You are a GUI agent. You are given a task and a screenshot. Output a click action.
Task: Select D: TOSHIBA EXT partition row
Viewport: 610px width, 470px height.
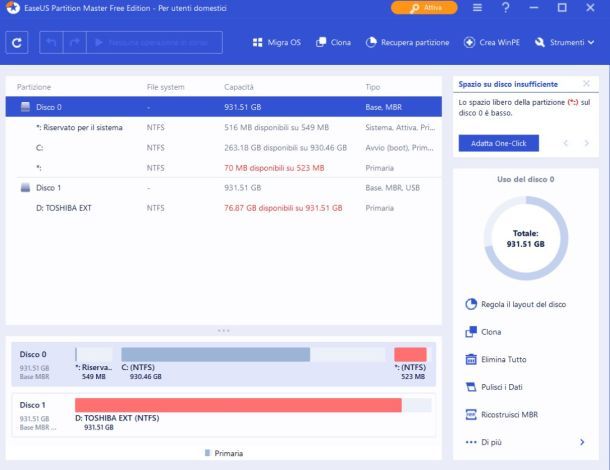click(x=224, y=208)
